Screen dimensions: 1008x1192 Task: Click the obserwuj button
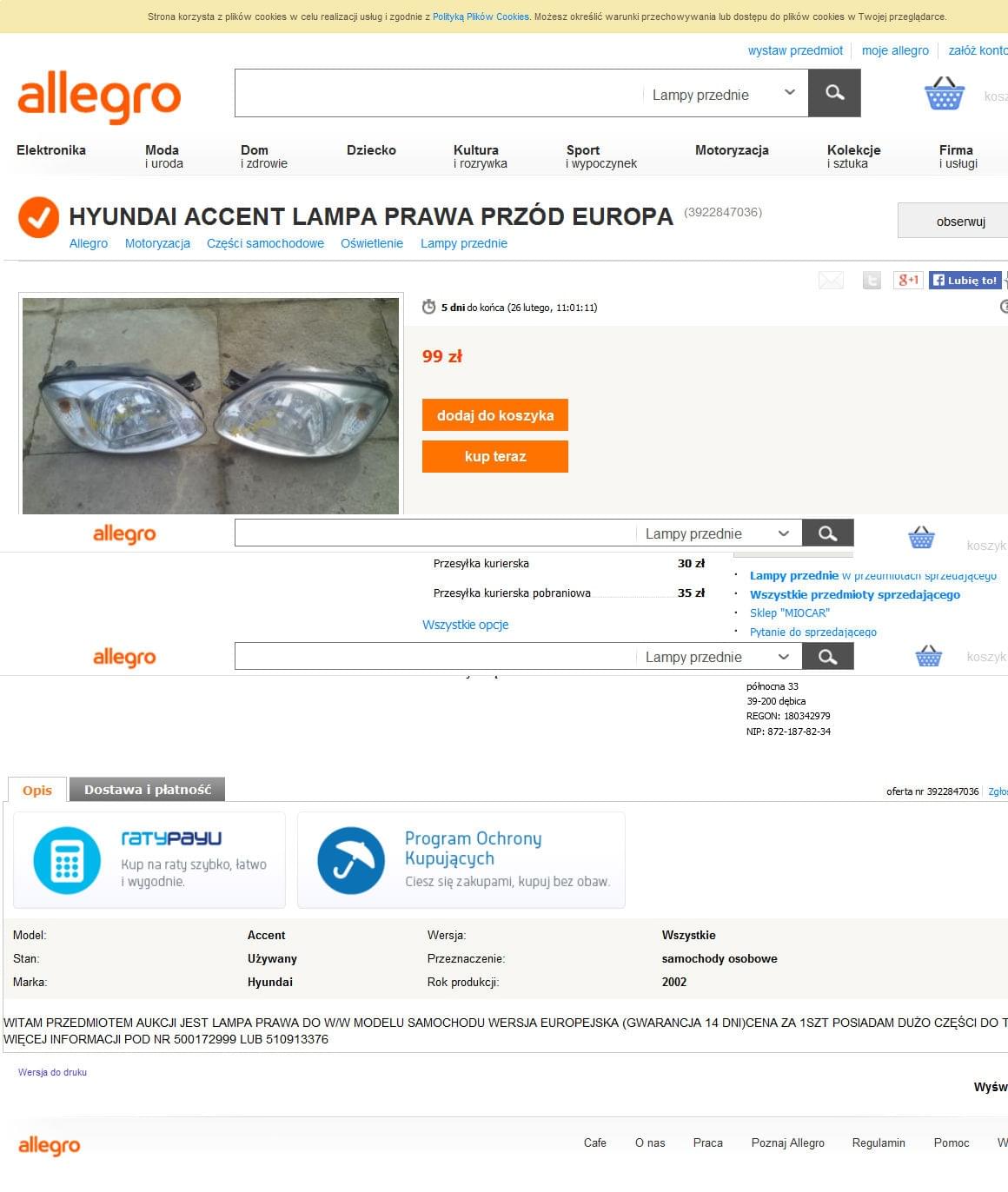click(954, 221)
